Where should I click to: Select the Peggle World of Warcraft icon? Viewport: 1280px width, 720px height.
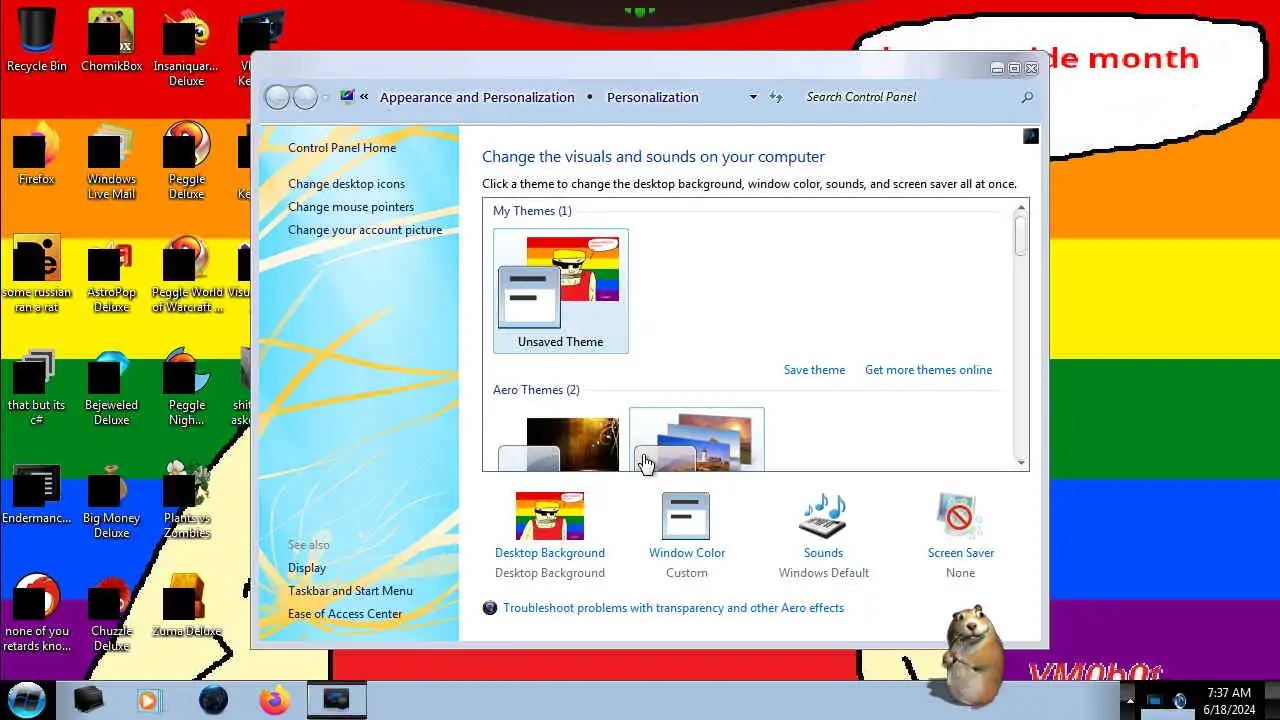tap(186, 274)
